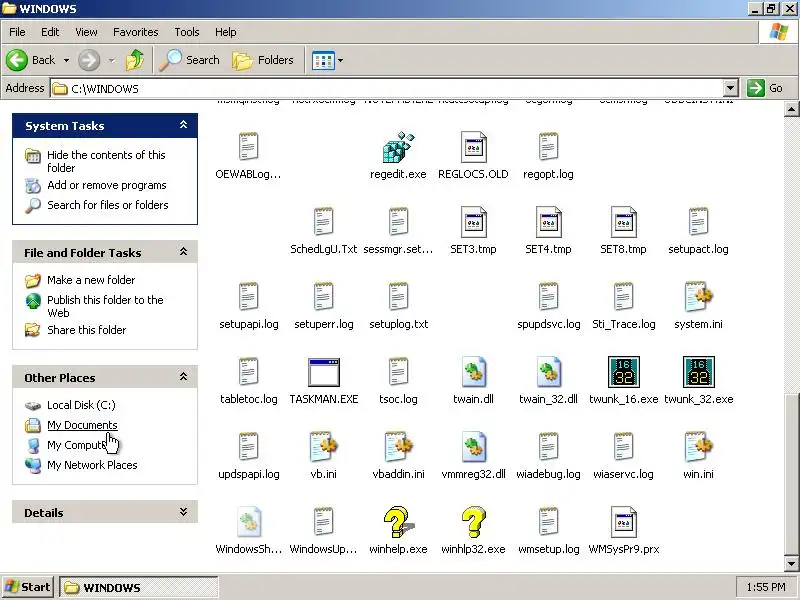Select the twain_32.dll file icon
This screenshot has height=600, width=800.
[548, 372]
